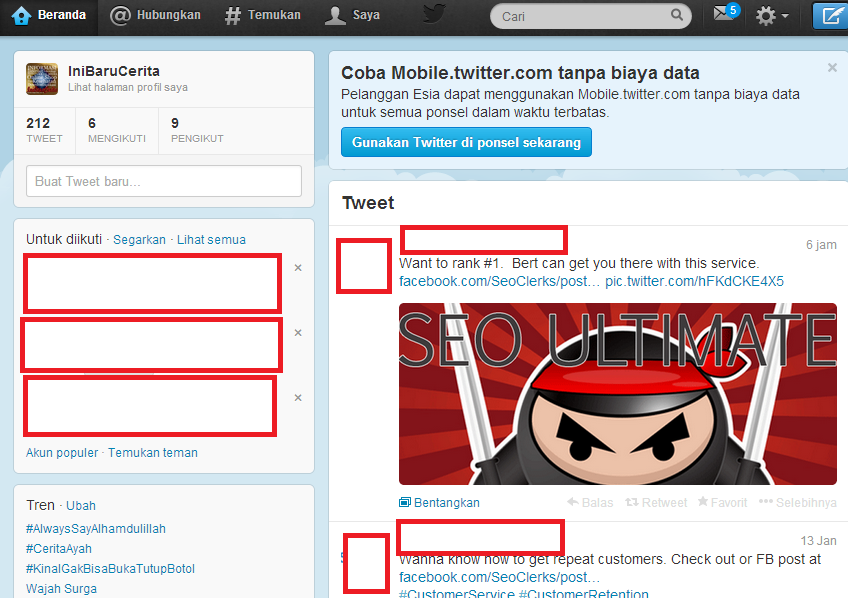Image resolution: width=850 pixels, height=598 pixels.
Task: Refresh suggestions via Segarkan link
Action: pyautogui.click(x=139, y=239)
